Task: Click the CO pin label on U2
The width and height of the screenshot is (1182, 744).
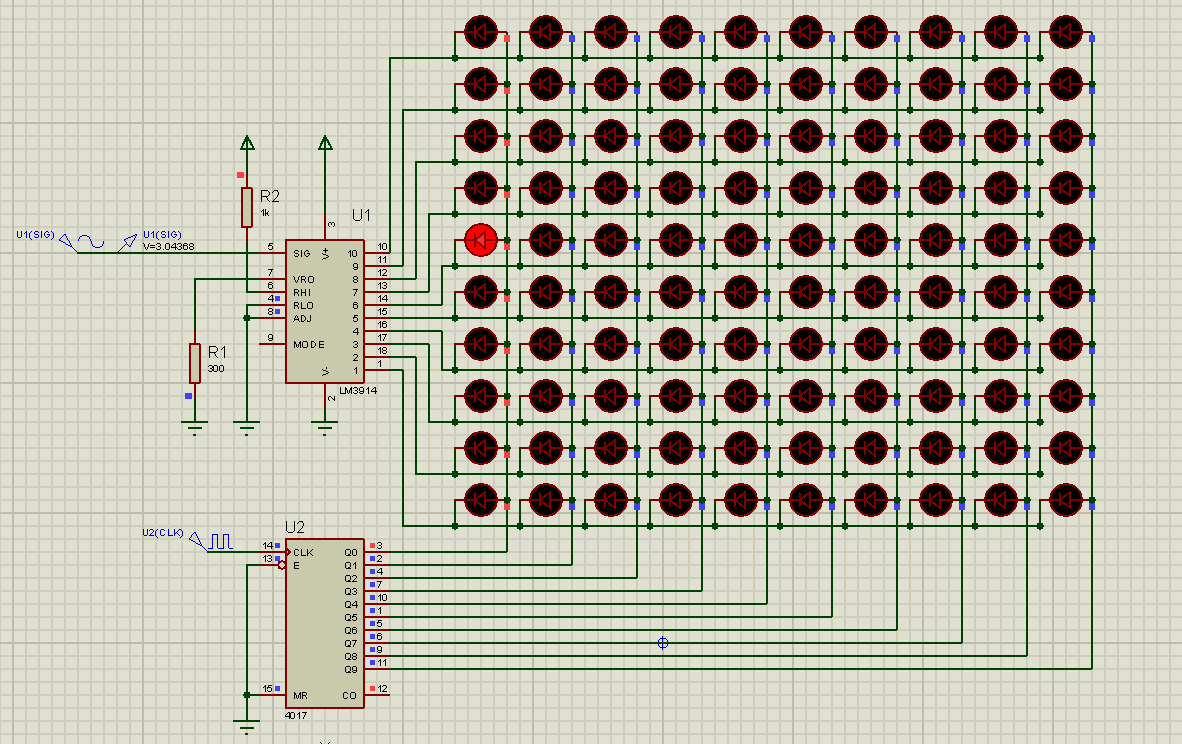Action: click(x=349, y=696)
